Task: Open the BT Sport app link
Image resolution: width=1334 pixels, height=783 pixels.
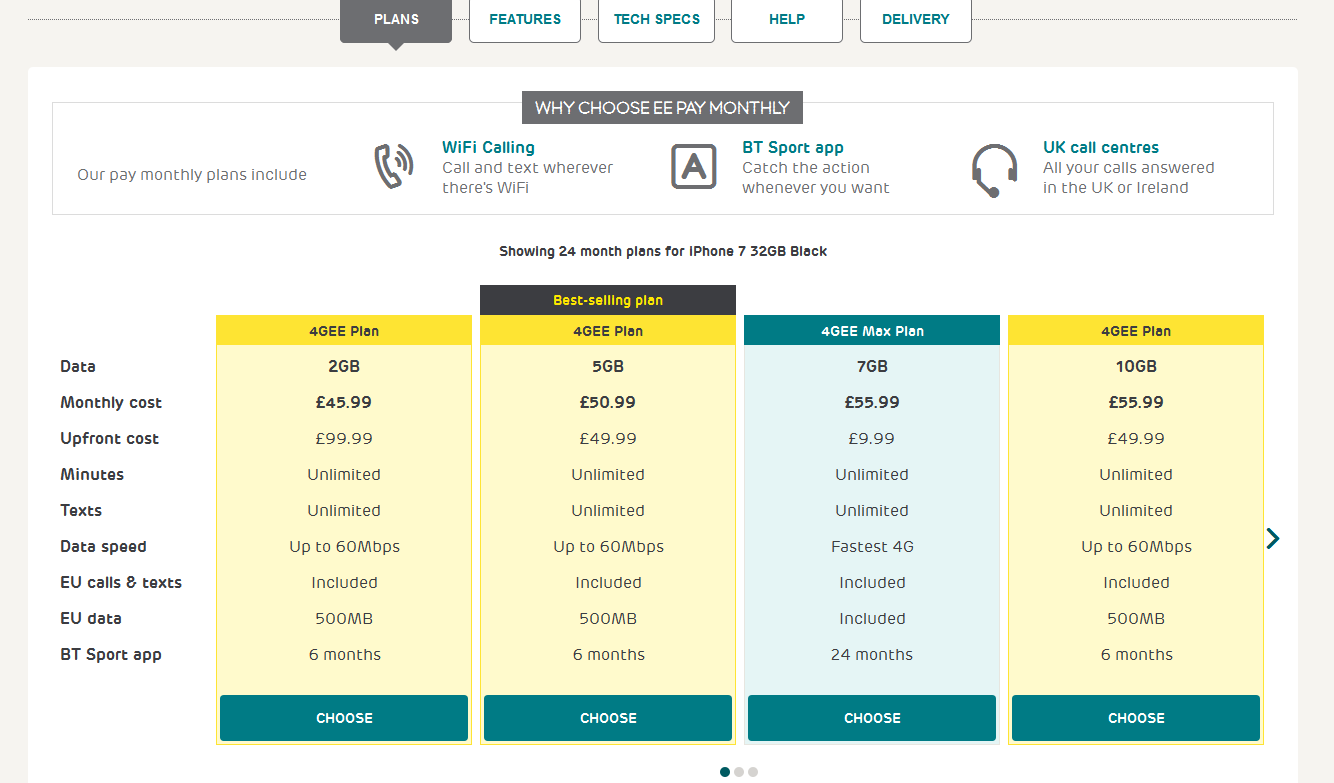Action: click(x=793, y=147)
